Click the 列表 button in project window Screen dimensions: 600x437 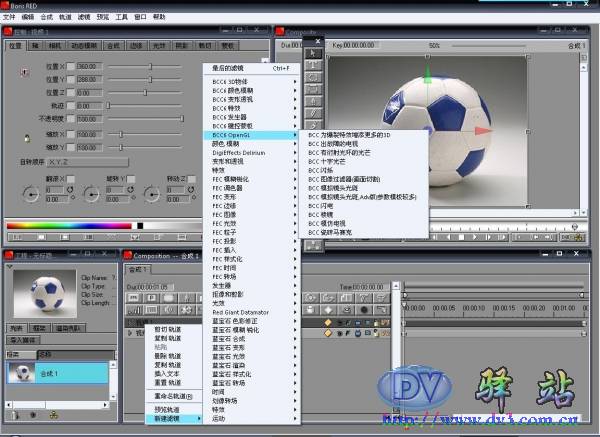pyautogui.click(x=16, y=328)
